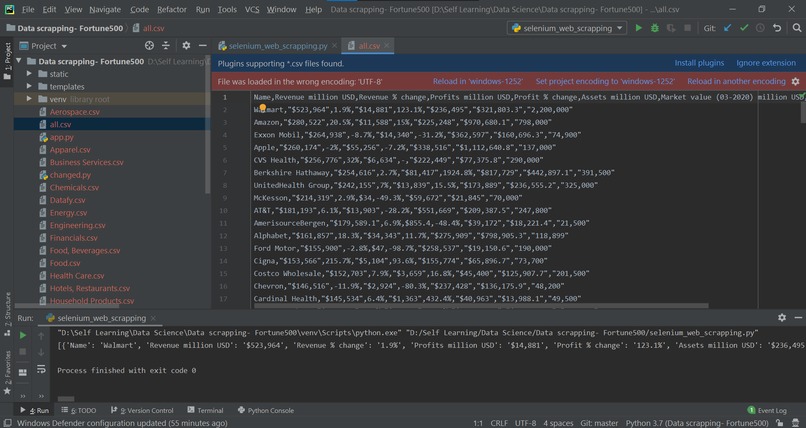Viewport: 806px width, 428px height.
Task: Click Run panel down-arrow navigation icon
Action: tap(41, 352)
